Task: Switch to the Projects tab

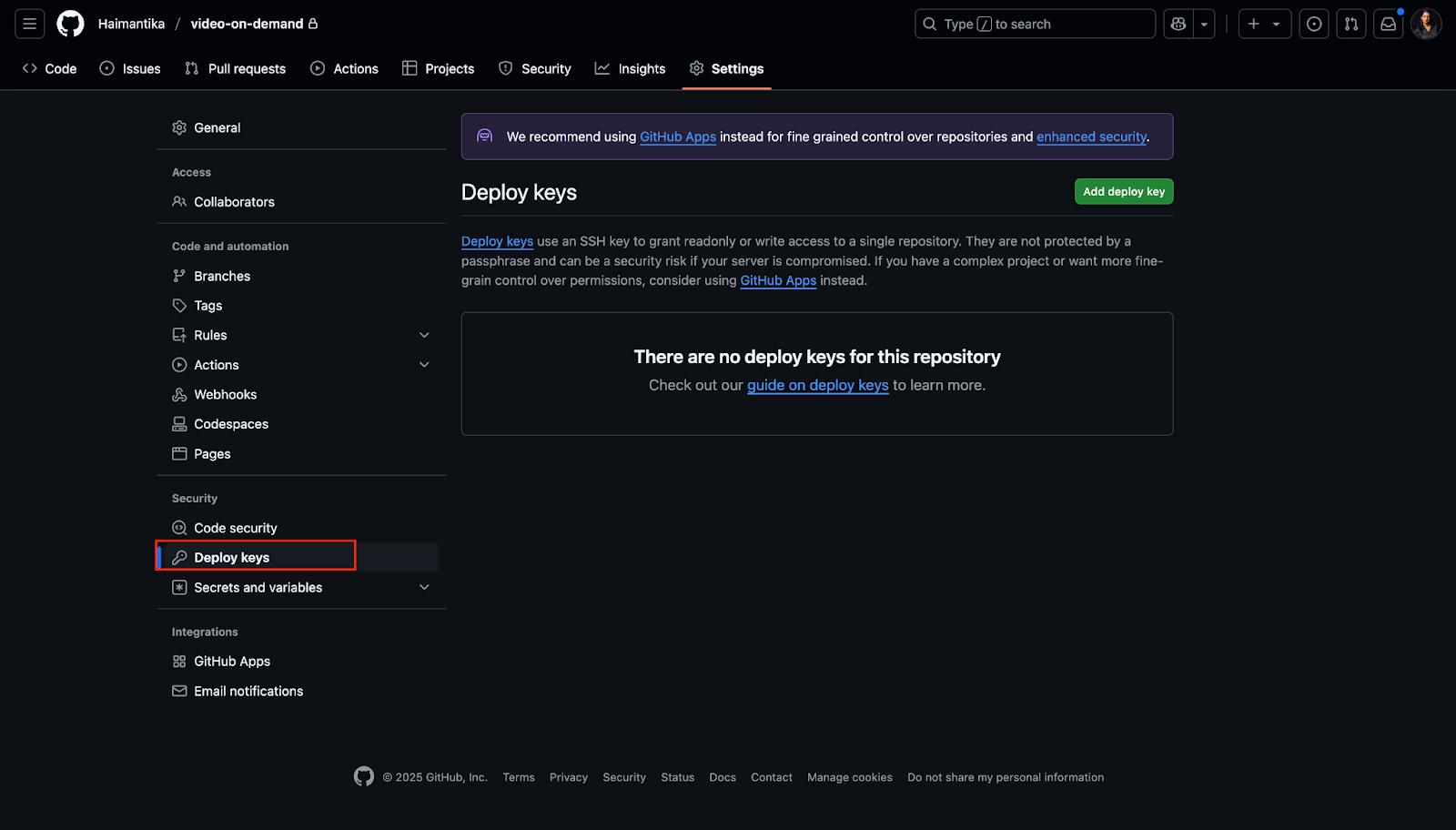Action: click(x=439, y=68)
